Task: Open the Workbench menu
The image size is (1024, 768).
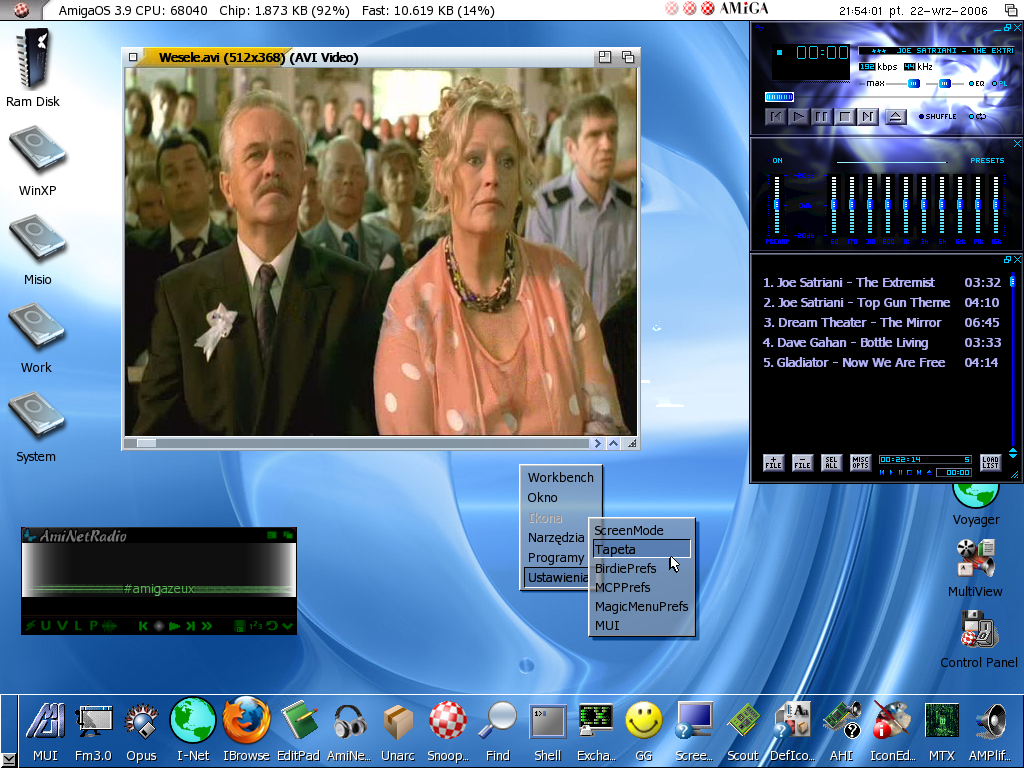Action: click(x=560, y=477)
